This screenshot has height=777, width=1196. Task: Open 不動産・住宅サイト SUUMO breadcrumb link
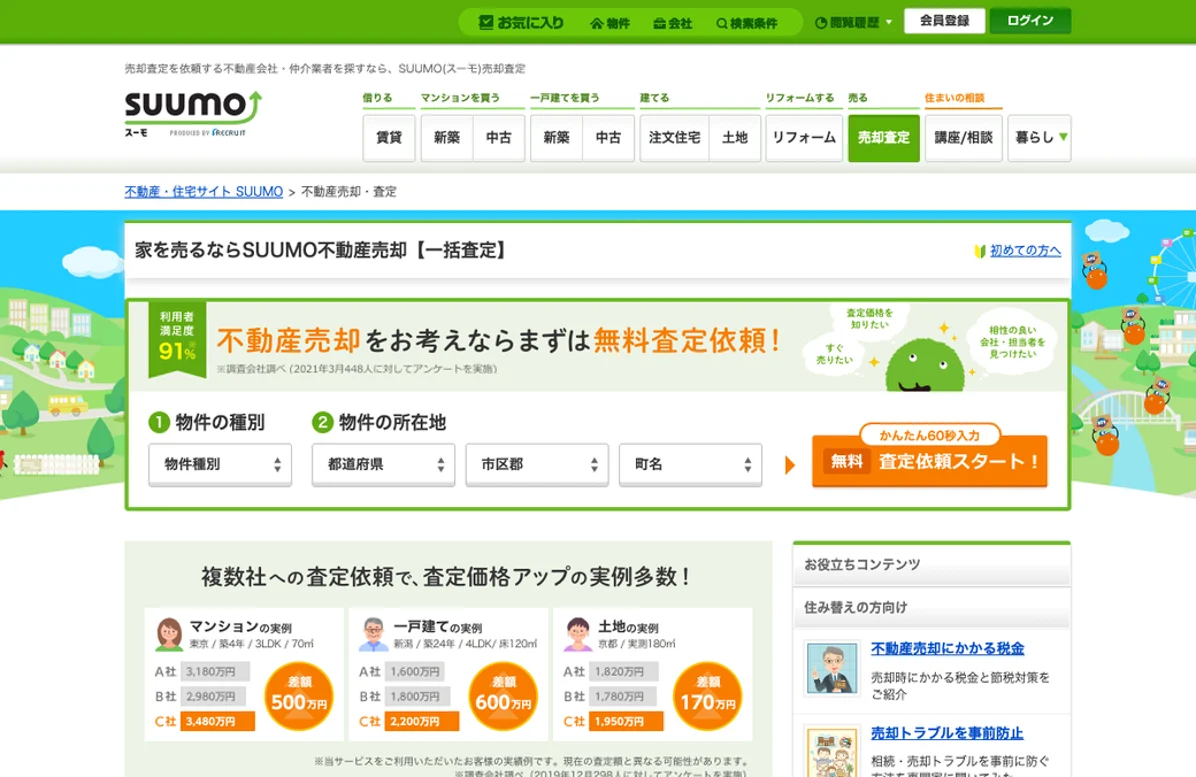click(x=204, y=191)
